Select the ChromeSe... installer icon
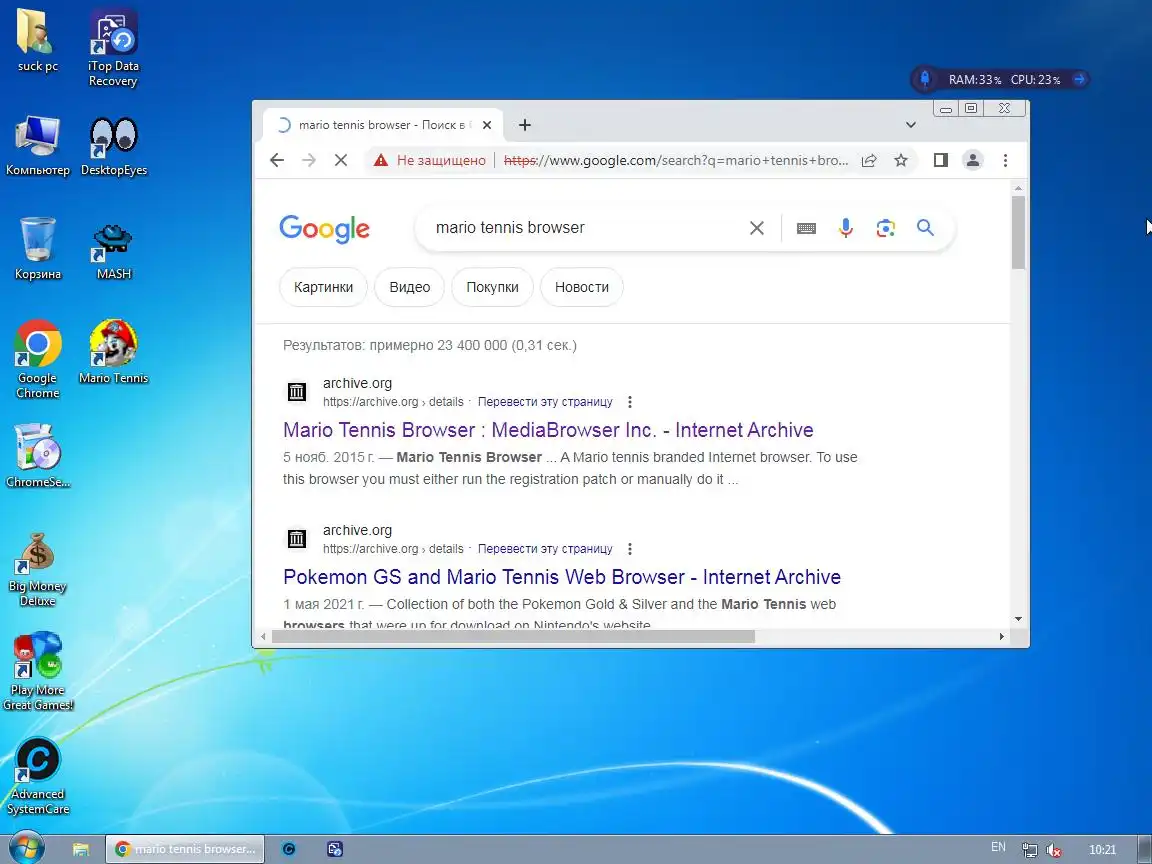This screenshot has height=864, width=1152. [37, 456]
